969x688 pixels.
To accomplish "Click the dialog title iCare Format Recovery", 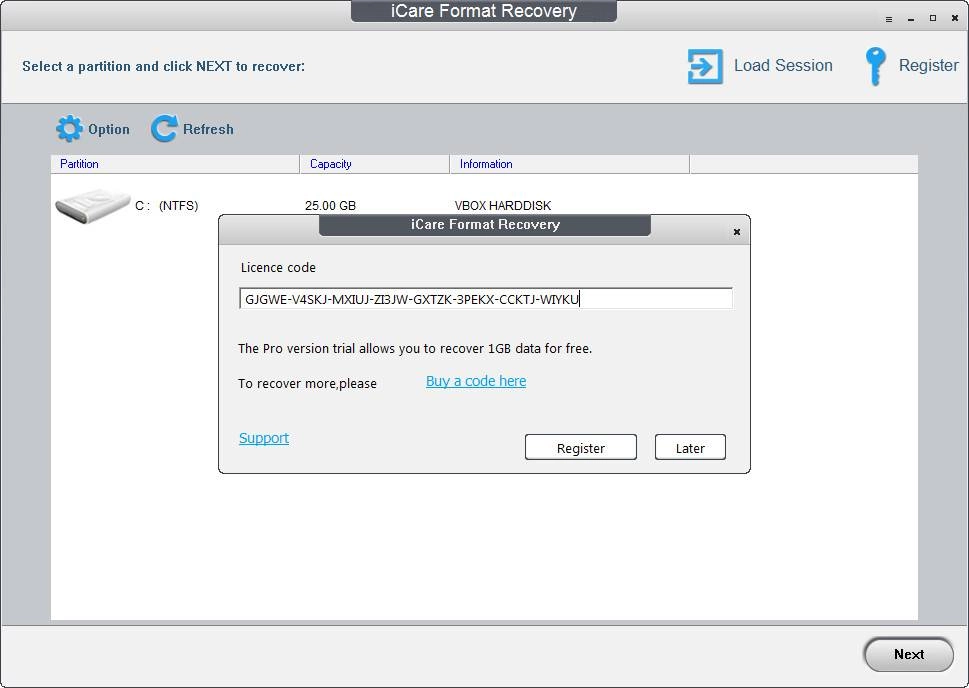I will pyautogui.click(x=485, y=224).
